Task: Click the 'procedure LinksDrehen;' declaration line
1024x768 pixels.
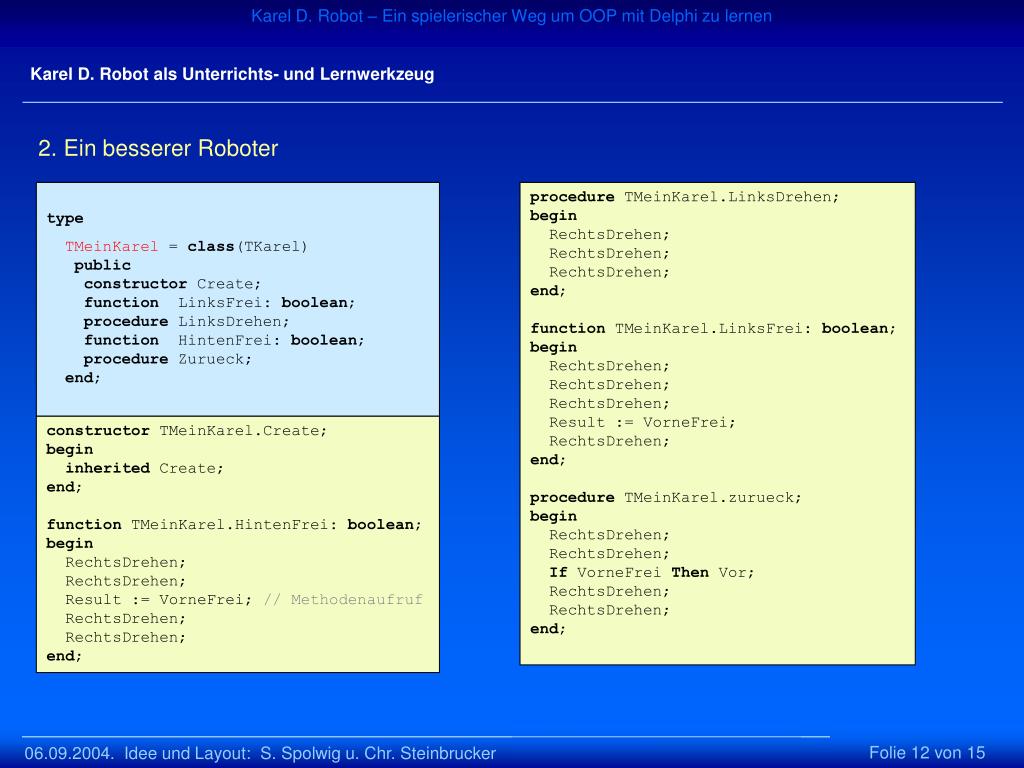Action: click(186, 322)
